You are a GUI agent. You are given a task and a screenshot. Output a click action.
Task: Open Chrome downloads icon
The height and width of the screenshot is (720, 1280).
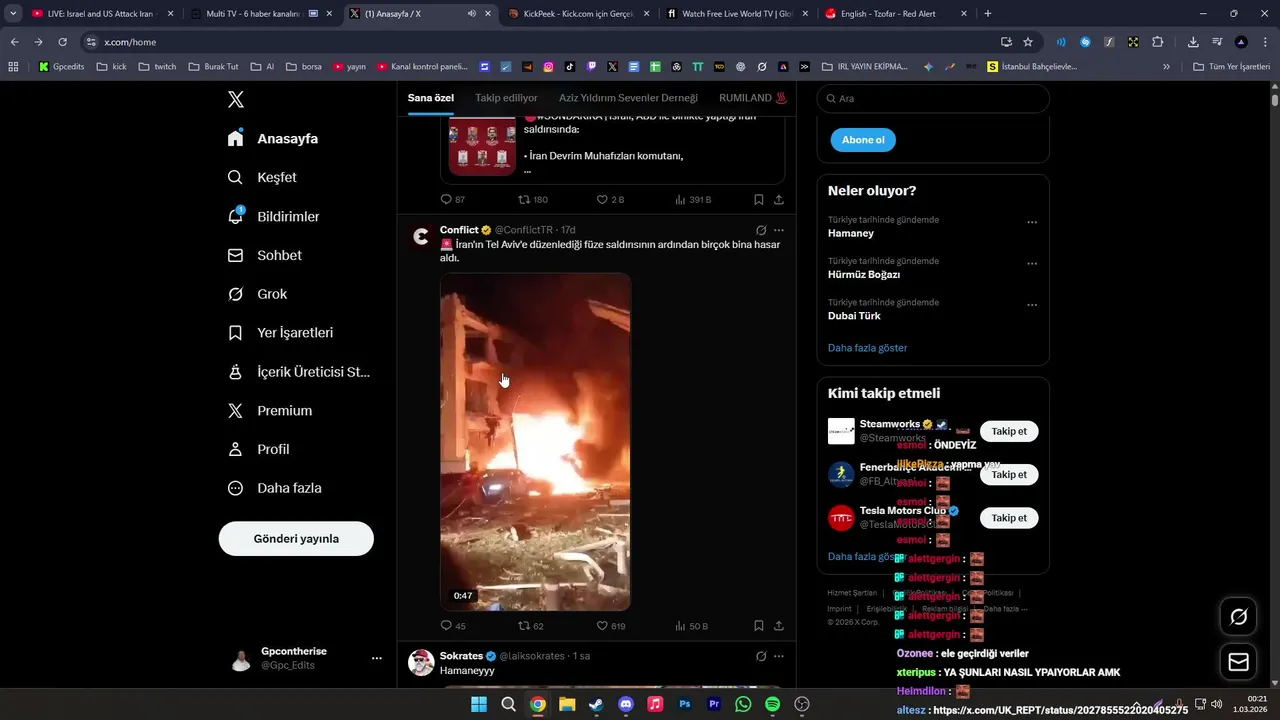click(1193, 42)
